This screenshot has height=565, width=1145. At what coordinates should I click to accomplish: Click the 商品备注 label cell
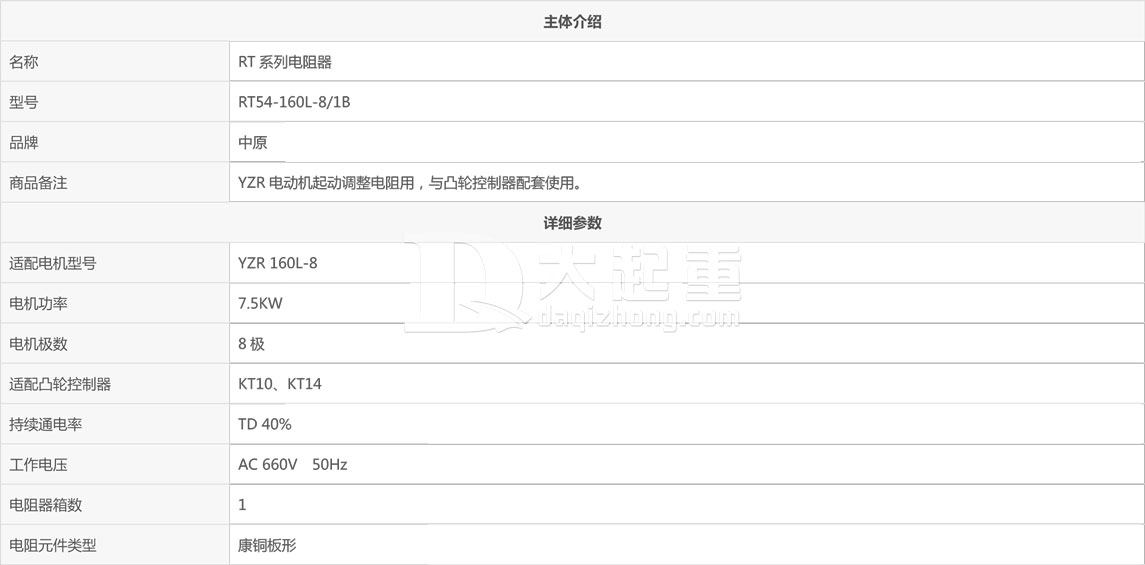(x=115, y=182)
